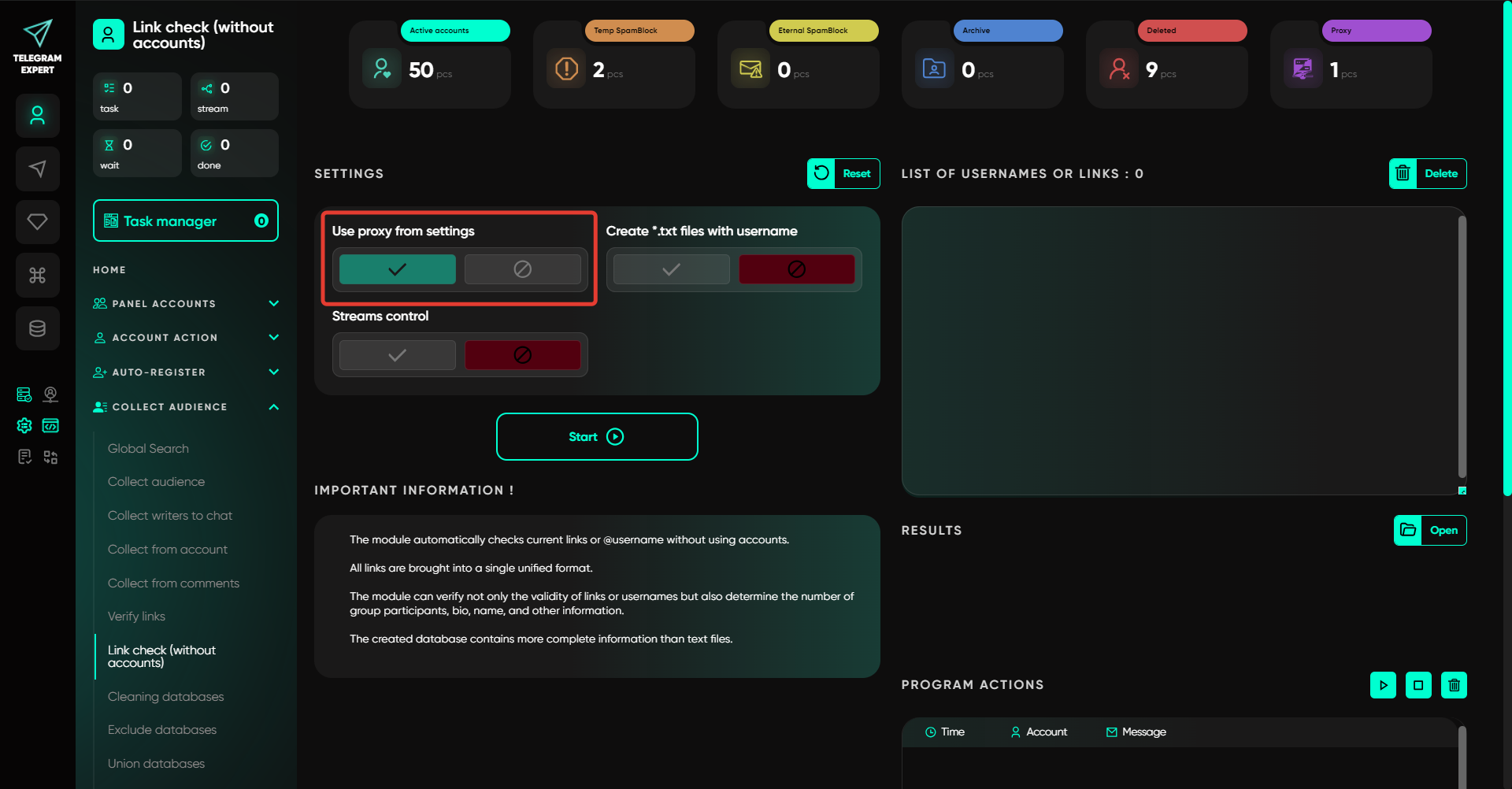Select the user profile sidebar icon
Screen dimensions: 1512x789
point(37,116)
